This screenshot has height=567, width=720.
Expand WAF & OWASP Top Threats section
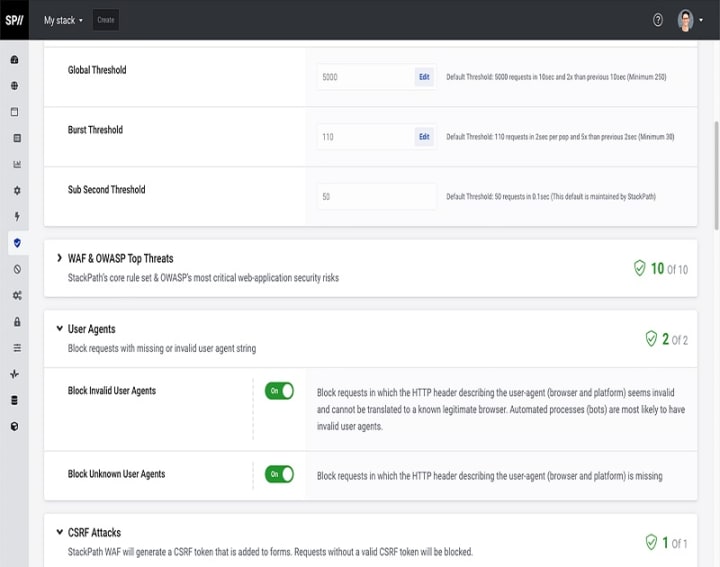click(x=60, y=258)
